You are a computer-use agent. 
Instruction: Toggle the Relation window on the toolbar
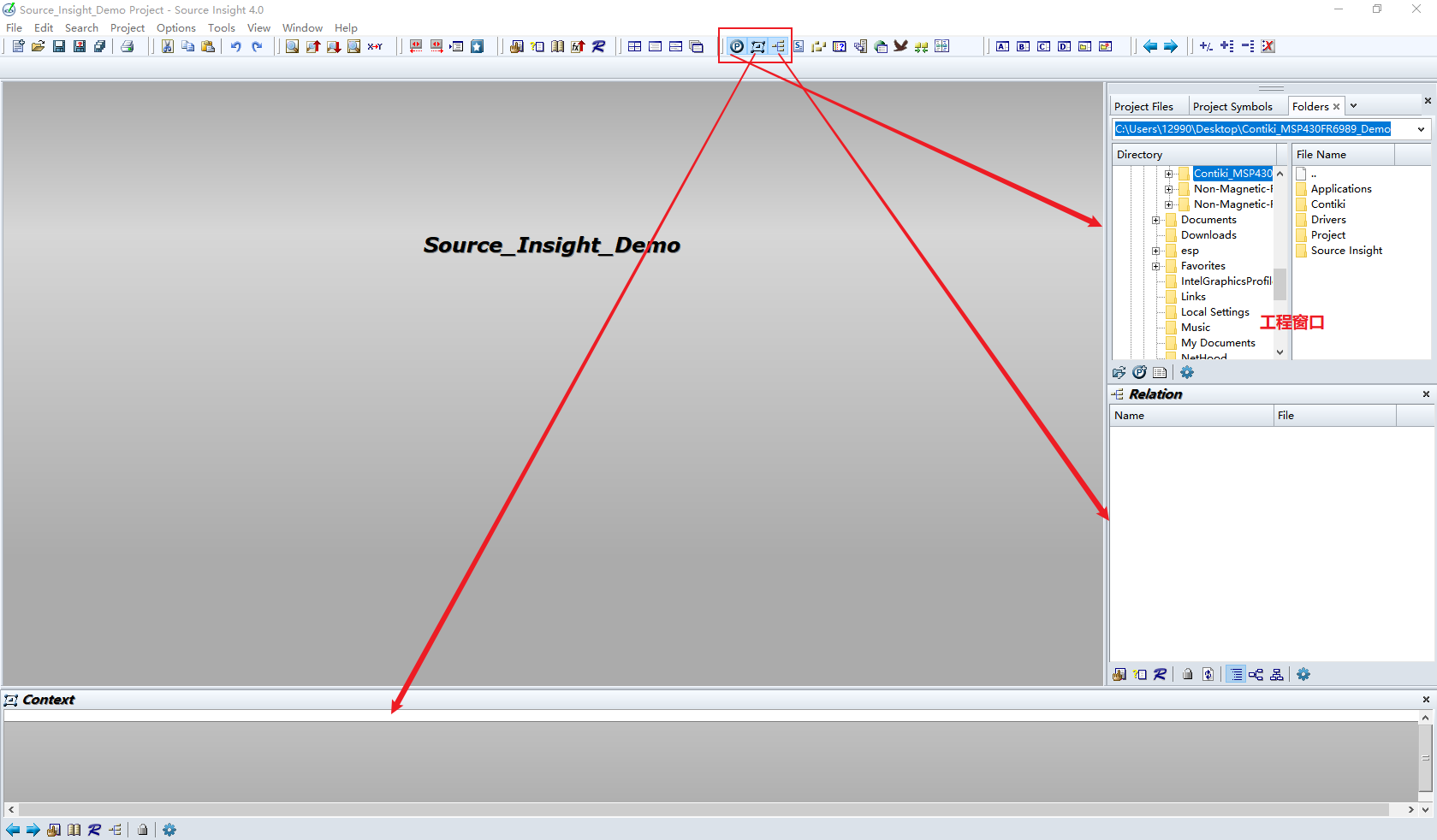tap(778, 47)
